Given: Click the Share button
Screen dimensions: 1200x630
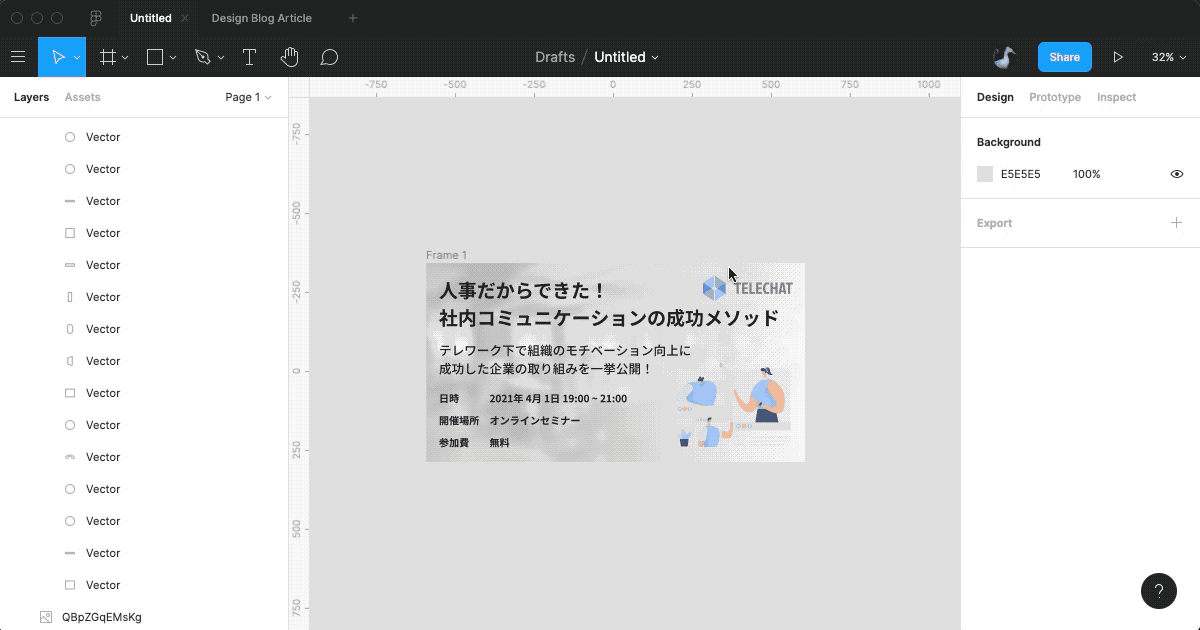Looking at the screenshot, I should tap(1064, 57).
